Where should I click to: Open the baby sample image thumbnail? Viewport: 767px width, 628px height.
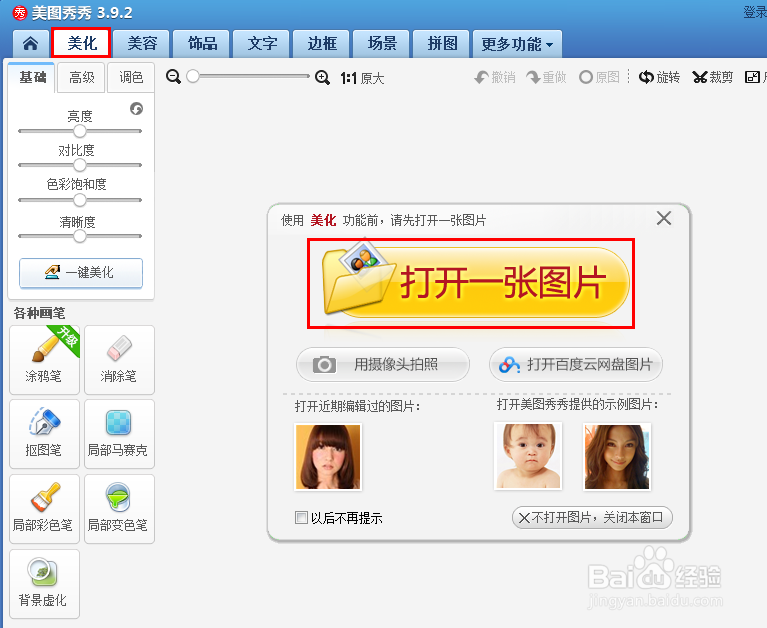pyautogui.click(x=528, y=457)
